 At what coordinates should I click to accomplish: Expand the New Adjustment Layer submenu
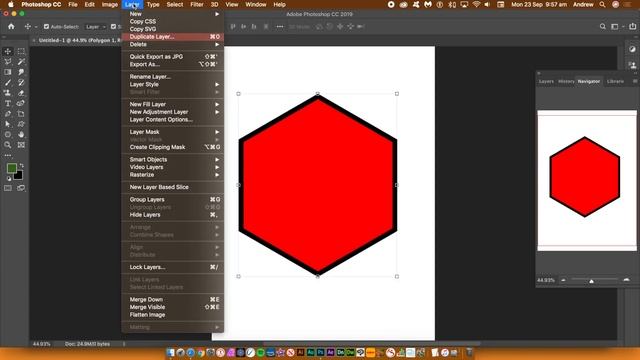[x=173, y=112]
